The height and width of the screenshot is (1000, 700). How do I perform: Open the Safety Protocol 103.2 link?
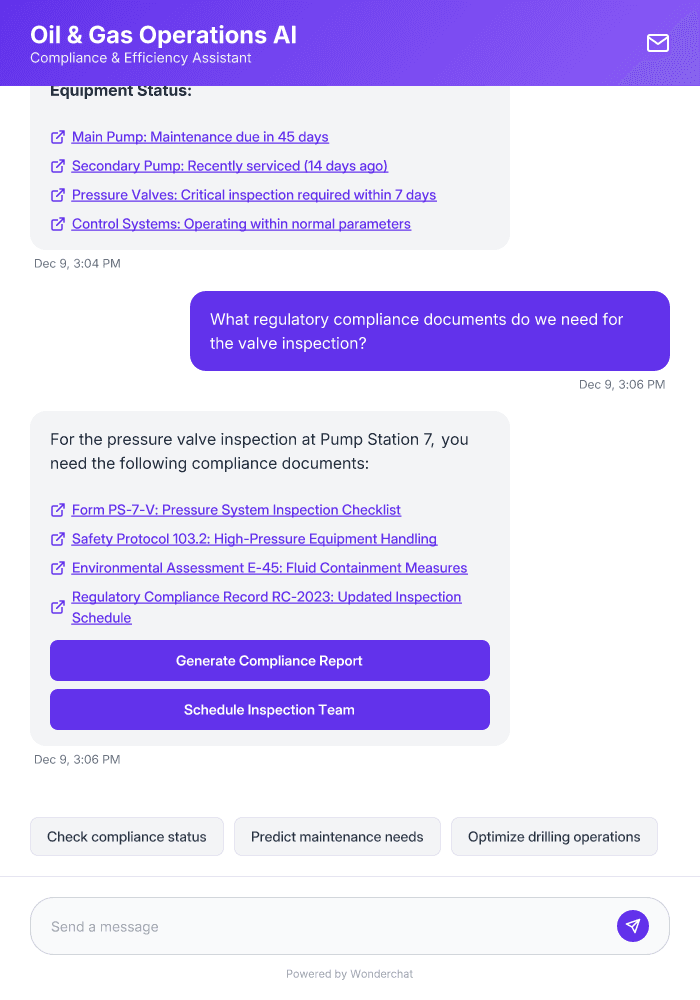[255, 539]
